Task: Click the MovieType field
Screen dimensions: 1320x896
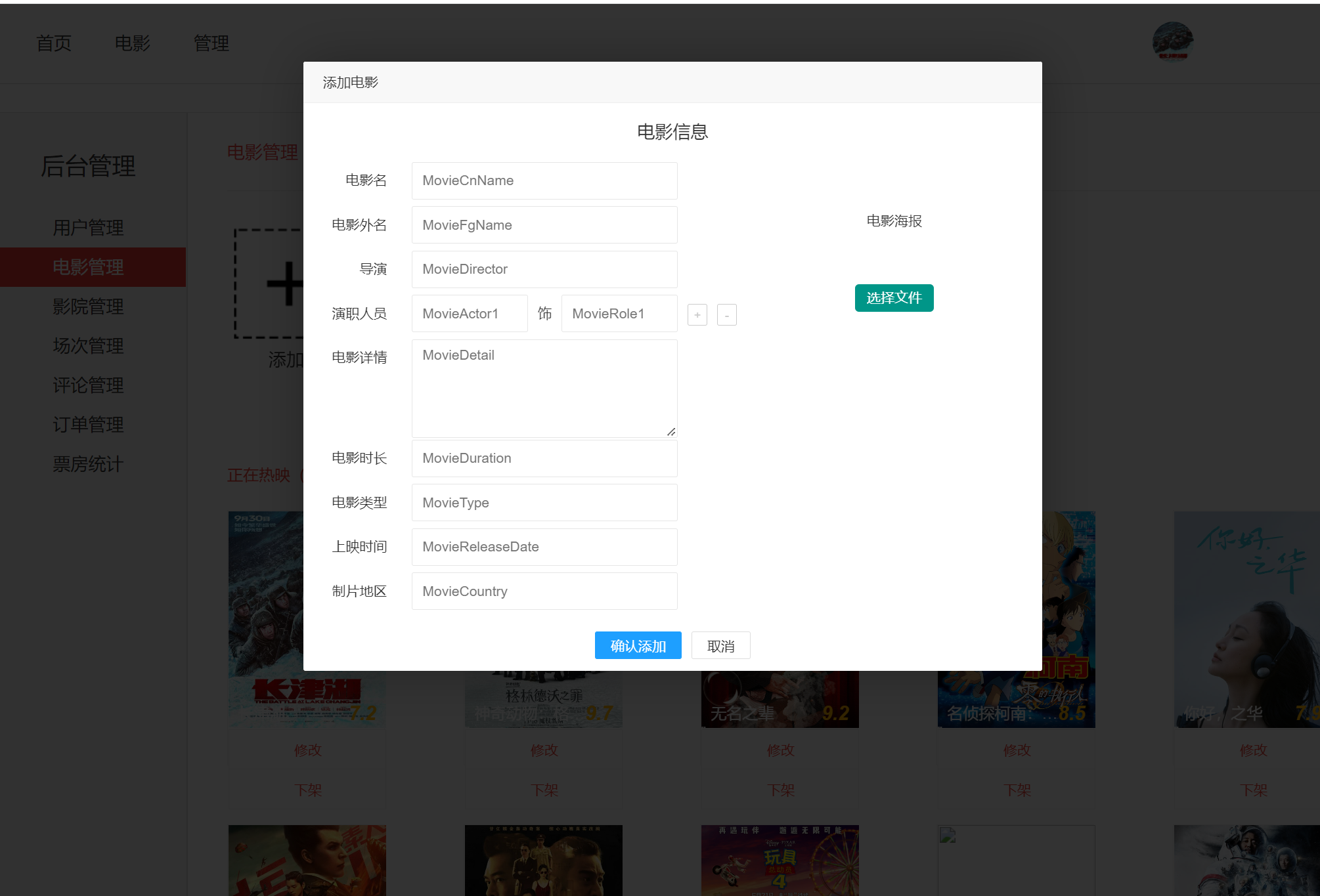Action: click(544, 503)
